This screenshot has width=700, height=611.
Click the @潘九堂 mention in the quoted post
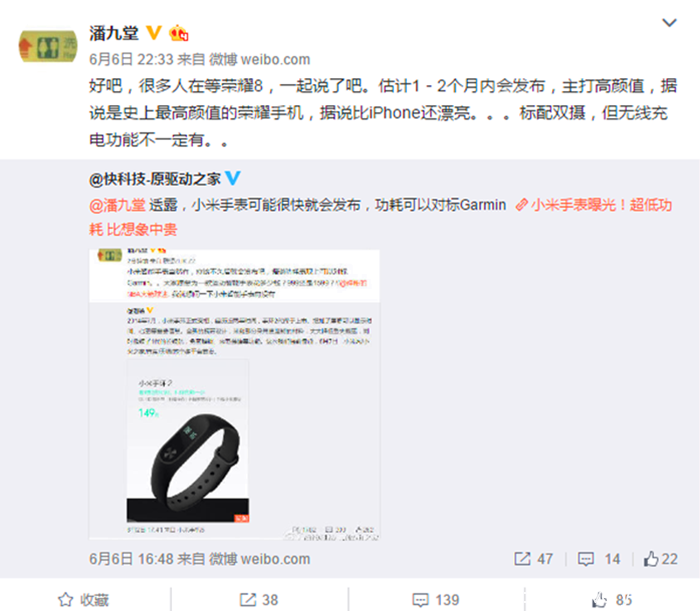[x=117, y=205]
